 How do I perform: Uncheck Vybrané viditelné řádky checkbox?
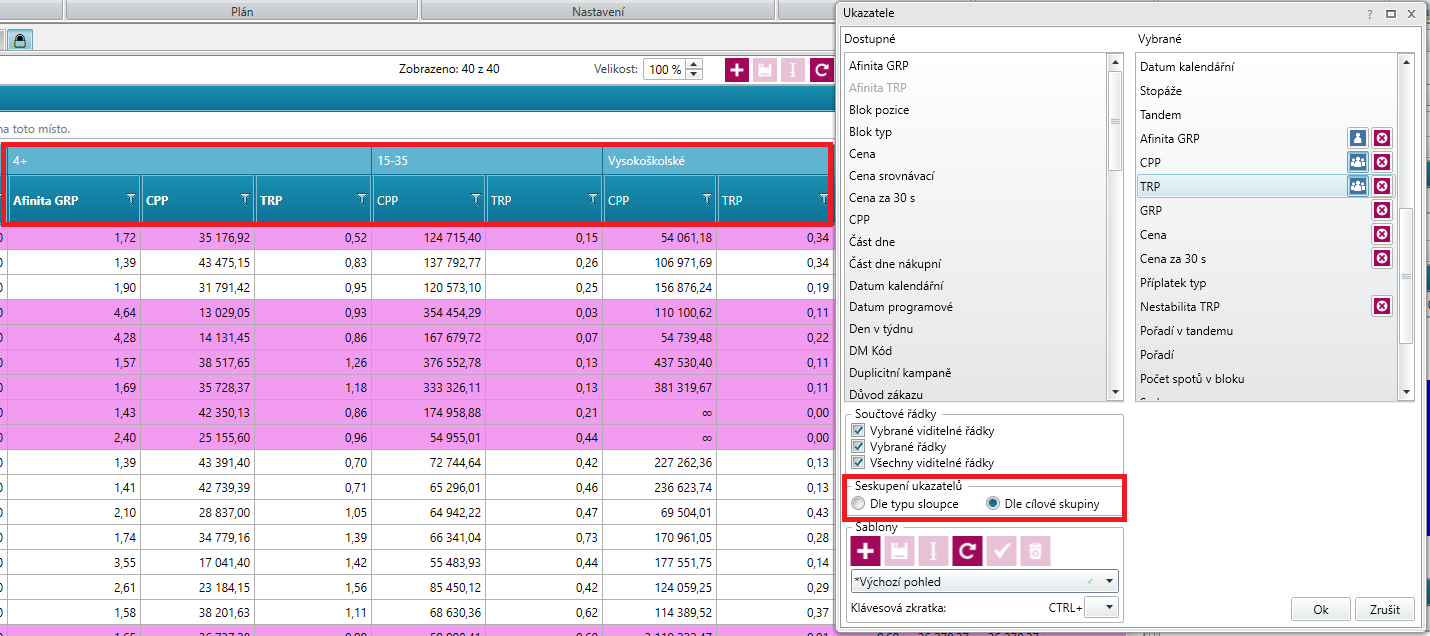click(858, 431)
